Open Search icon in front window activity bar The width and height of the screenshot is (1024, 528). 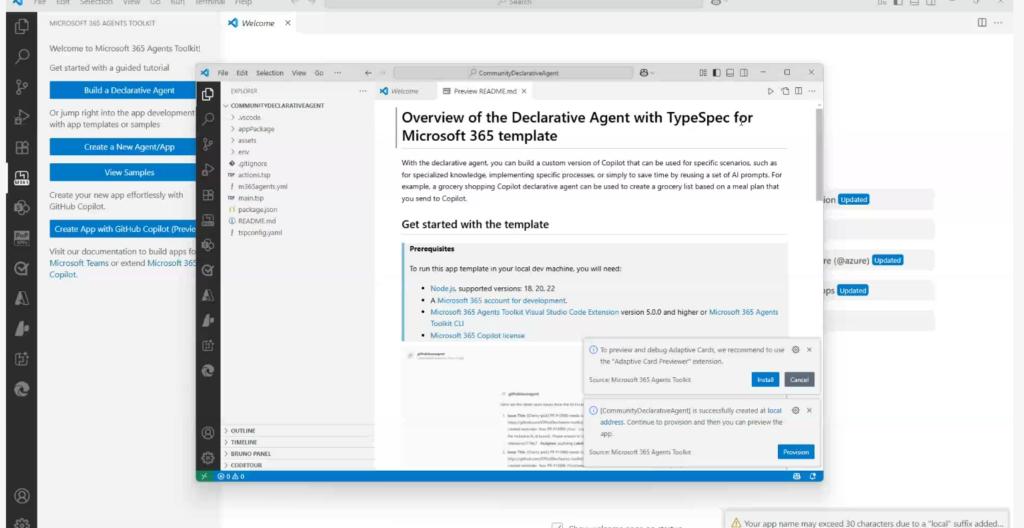(208, 119)
